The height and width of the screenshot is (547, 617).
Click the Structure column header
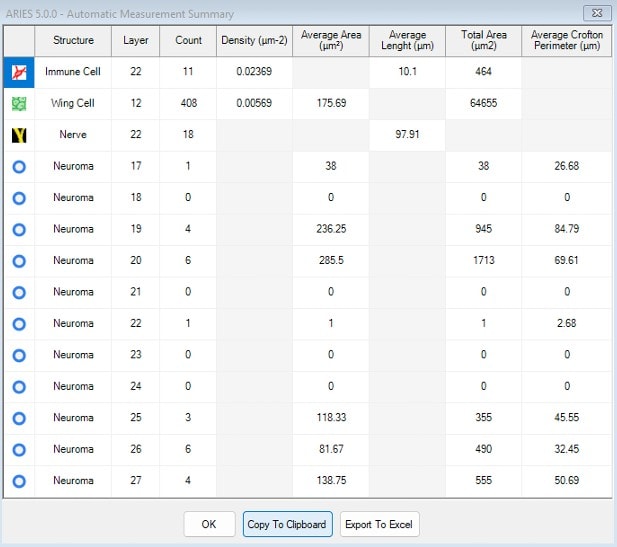pos(73,41)
